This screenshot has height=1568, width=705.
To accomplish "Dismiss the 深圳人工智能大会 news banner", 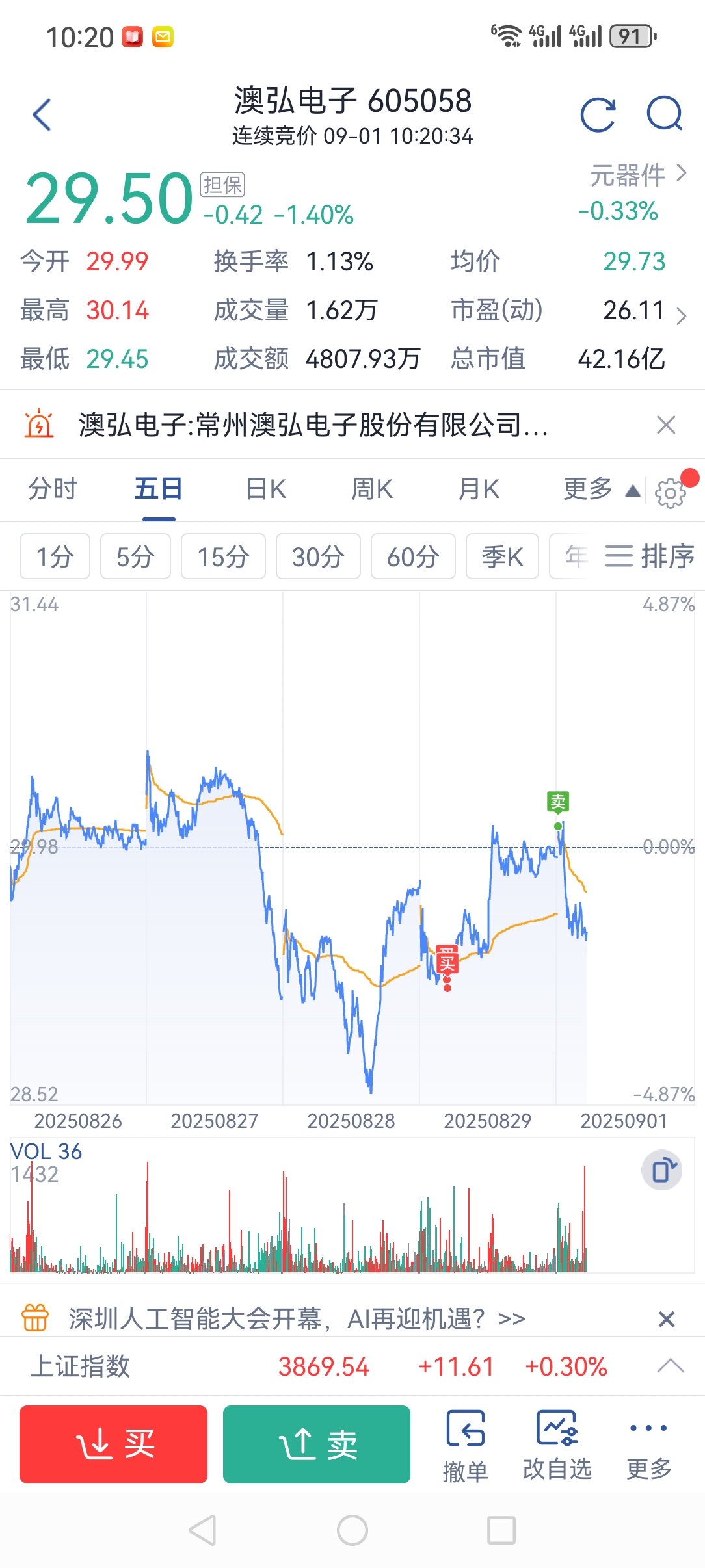I will tap(667, 1319).
